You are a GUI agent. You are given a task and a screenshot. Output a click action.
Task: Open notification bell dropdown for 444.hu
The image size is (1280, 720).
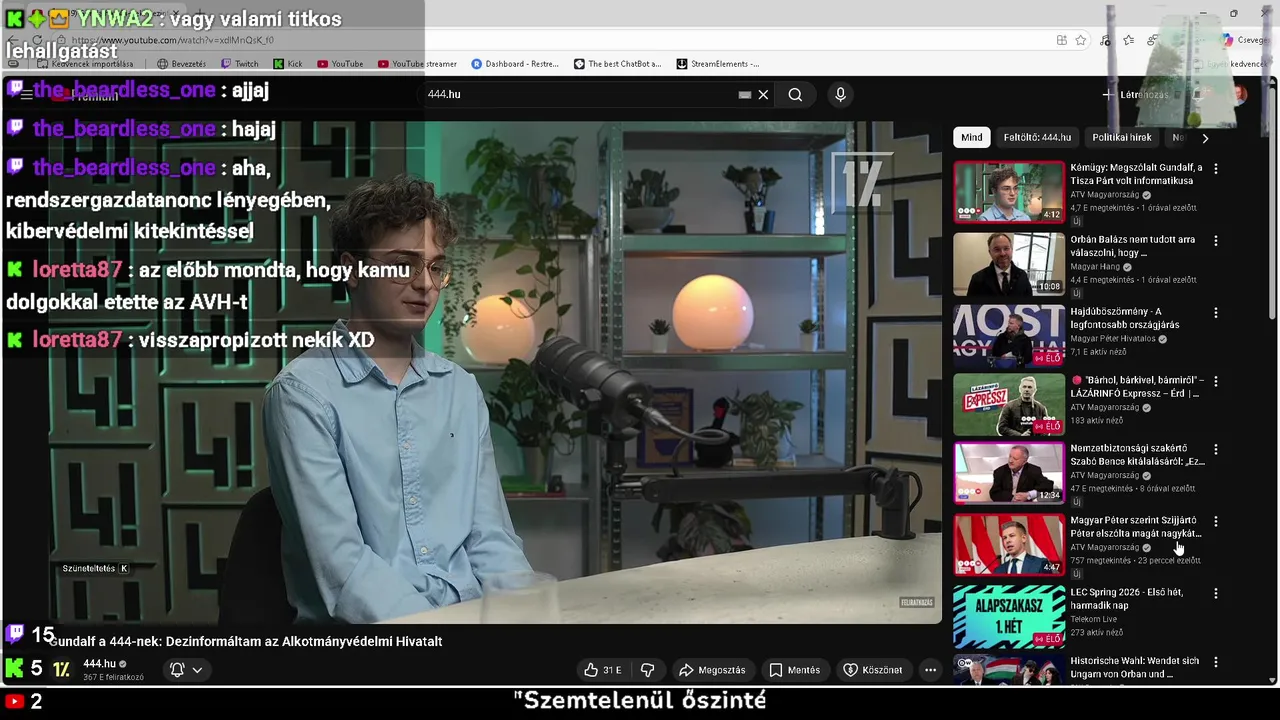[186, 670]
